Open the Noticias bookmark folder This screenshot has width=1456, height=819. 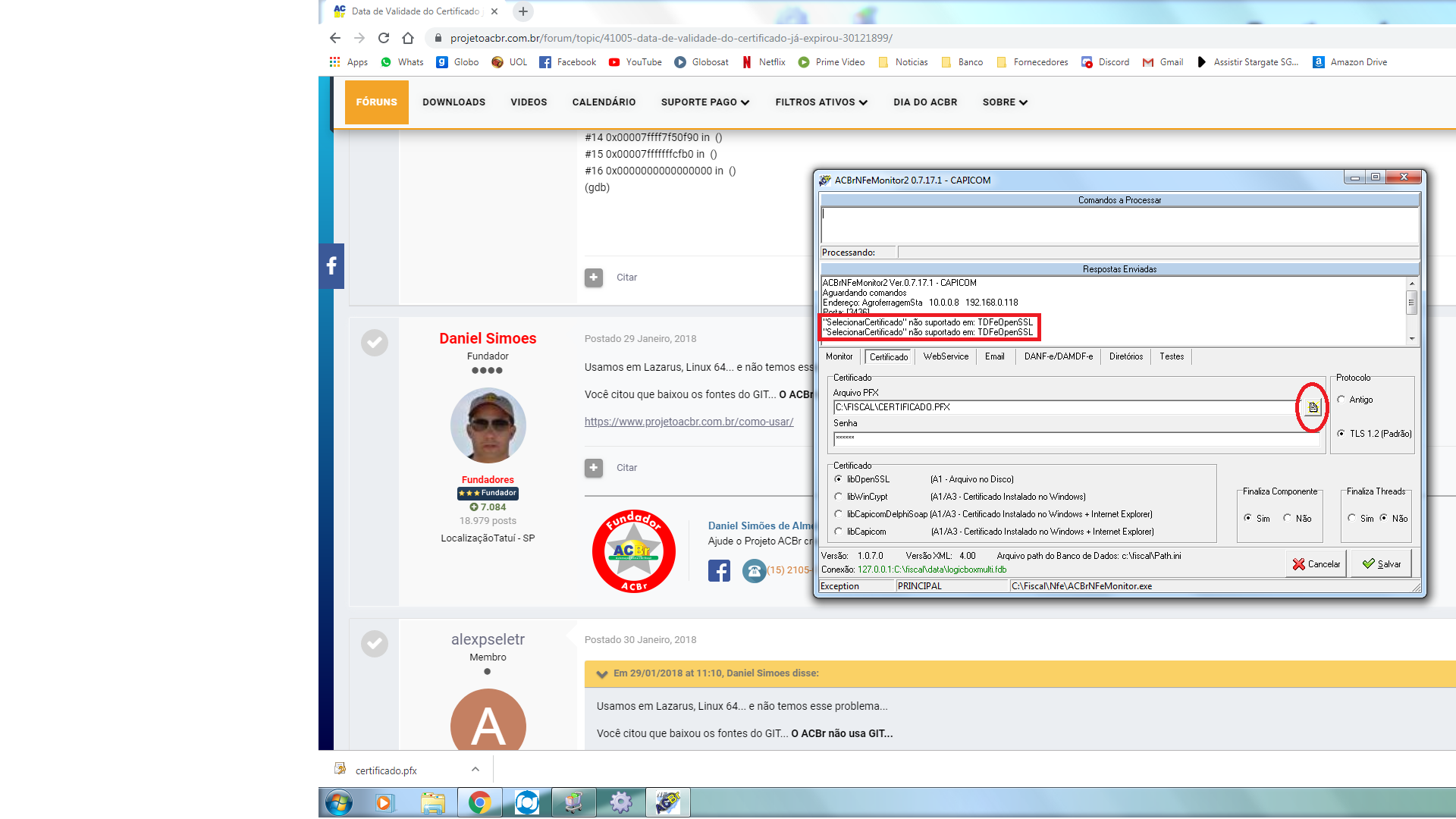(903, 62)
